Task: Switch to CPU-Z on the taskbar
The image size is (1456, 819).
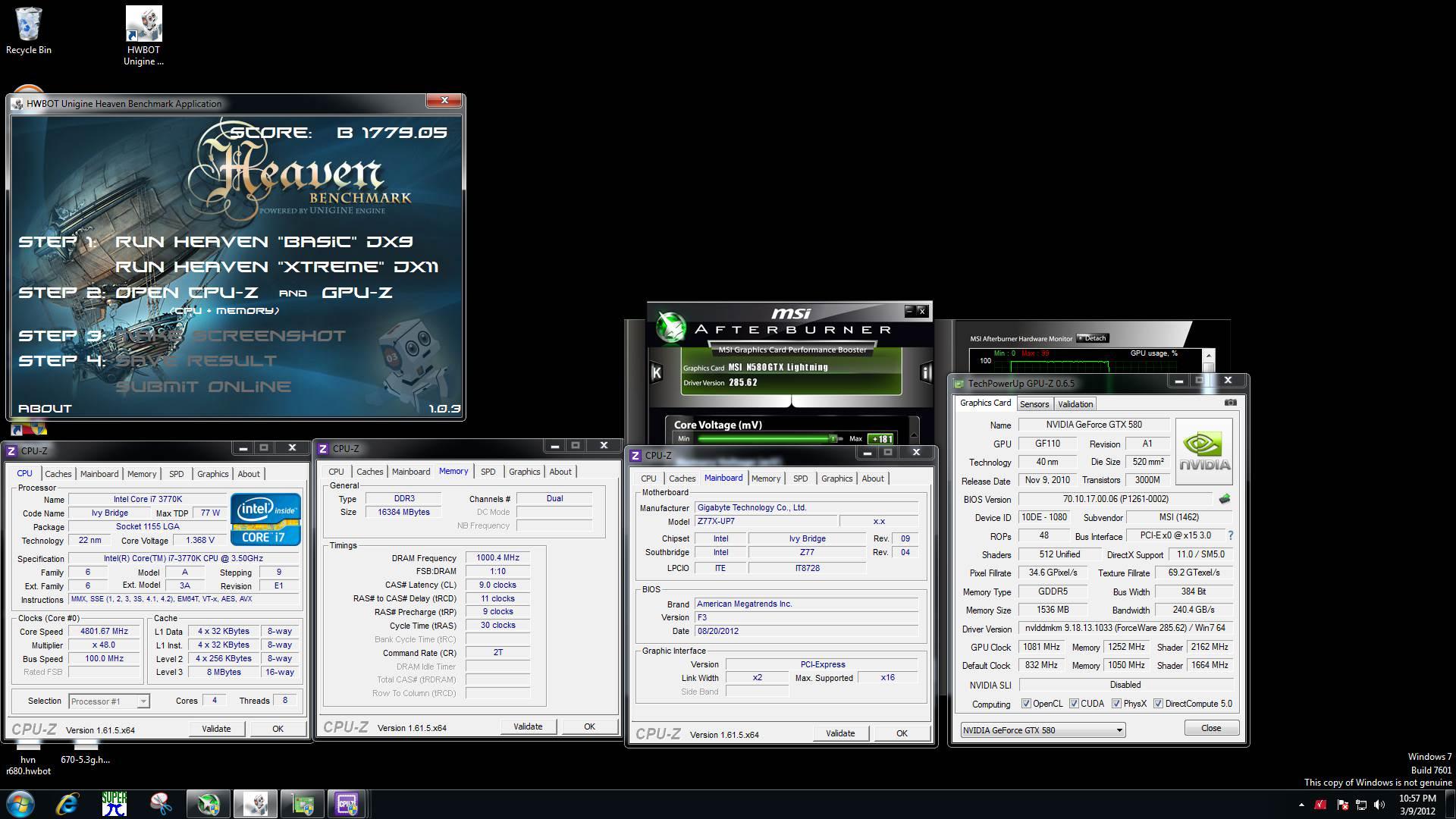Action: click(x=347, y=803)
